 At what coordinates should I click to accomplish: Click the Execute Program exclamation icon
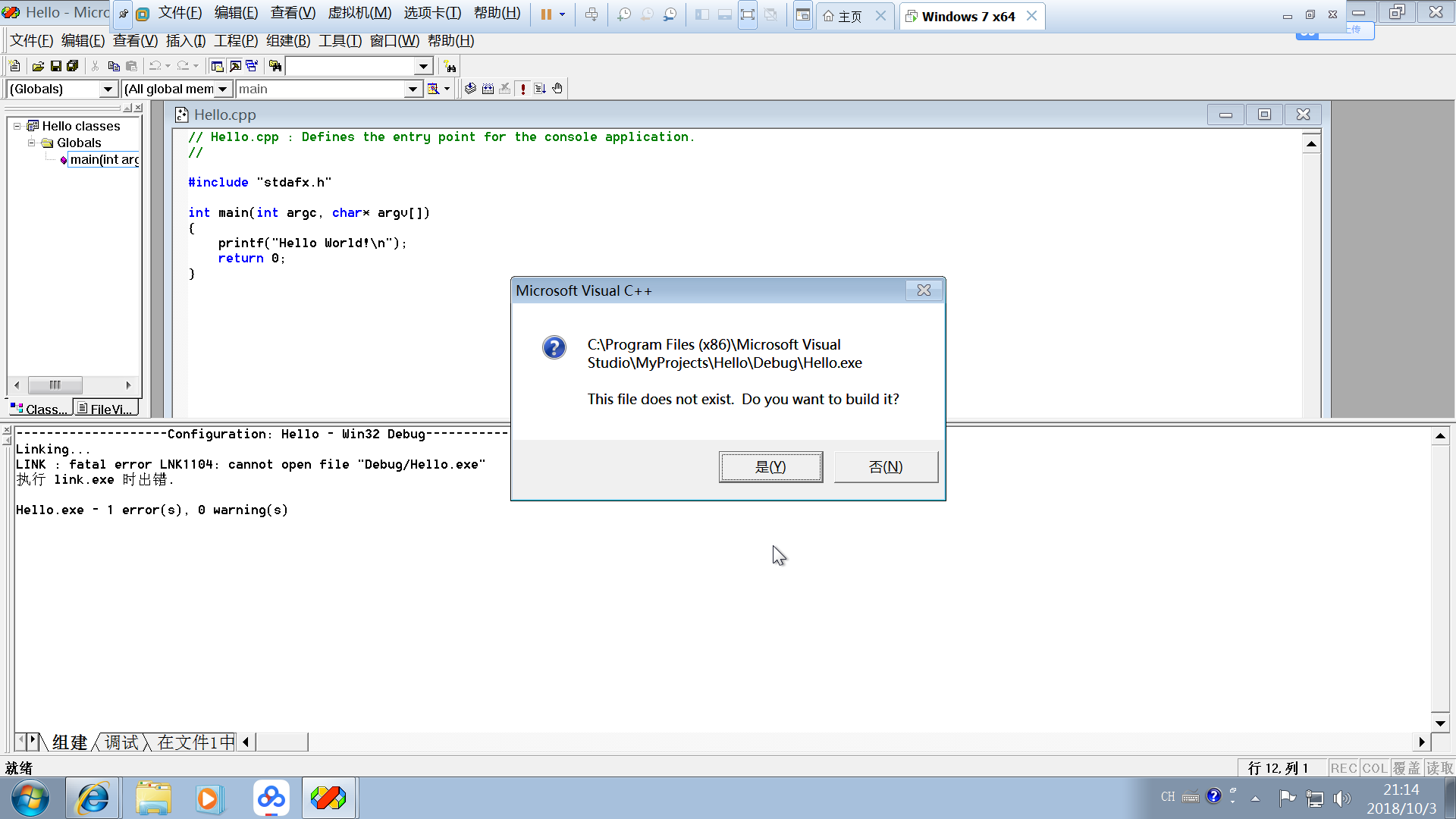coord(522,89)
